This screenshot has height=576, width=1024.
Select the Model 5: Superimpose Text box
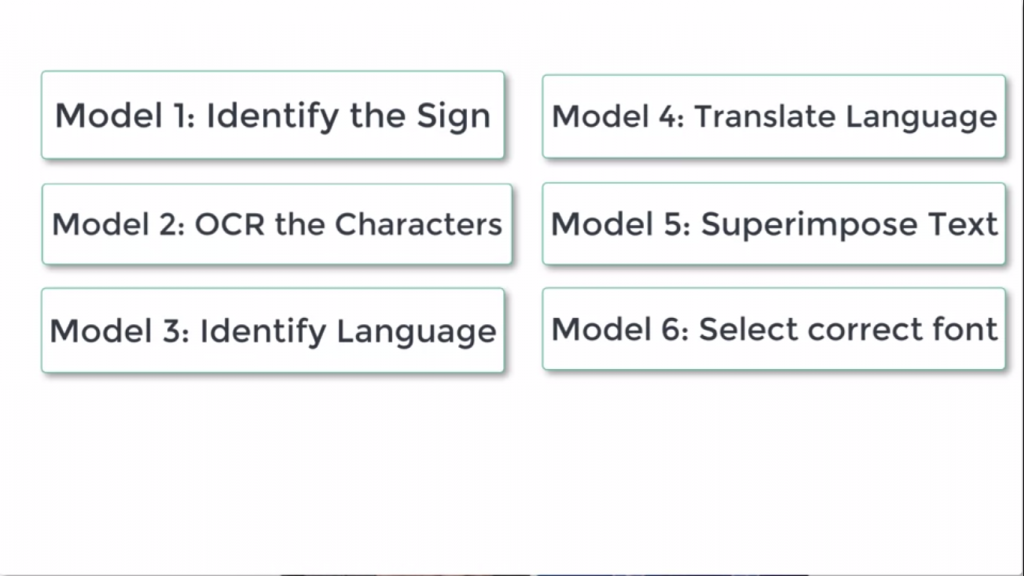point(774,224)
